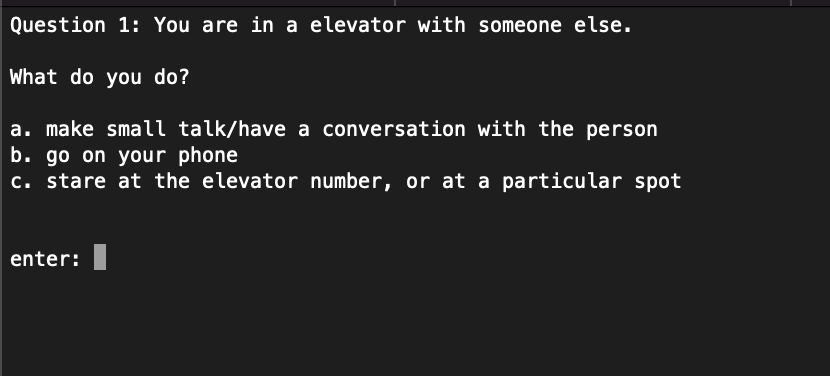Switch to the middle terminal tab strip
The width and height of the screenshot is (830, 376).
coord(593,3)
